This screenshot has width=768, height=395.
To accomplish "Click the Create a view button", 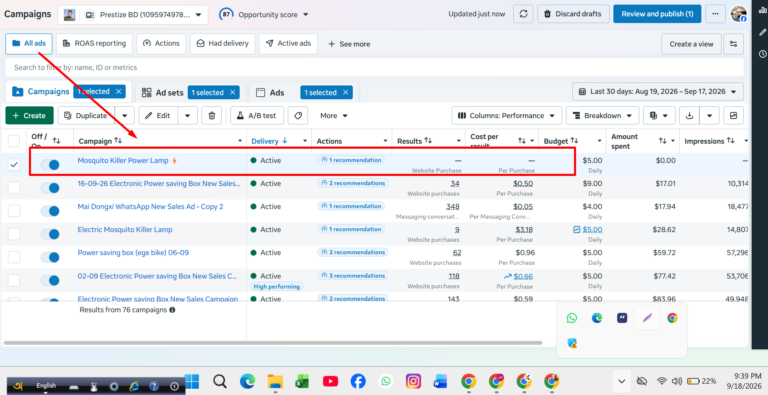I will coord(691,44).
